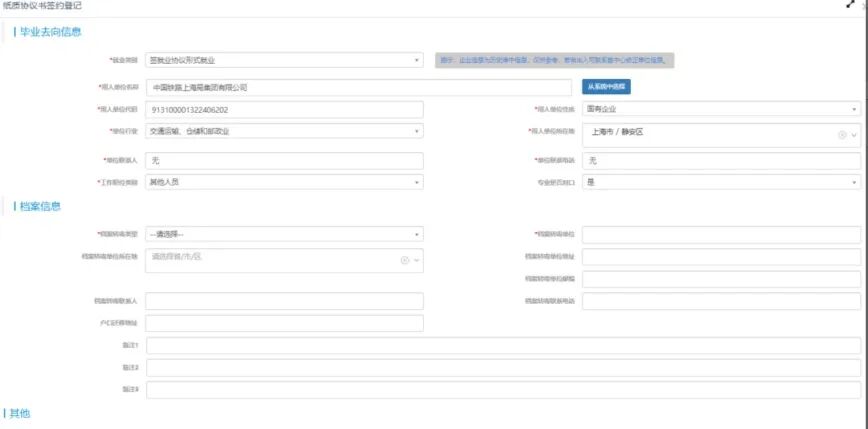The height and width of the screenshot is (429, 868).
Task: Click the 毕业去向信息 section heading
Action: (x=50, y=32)
